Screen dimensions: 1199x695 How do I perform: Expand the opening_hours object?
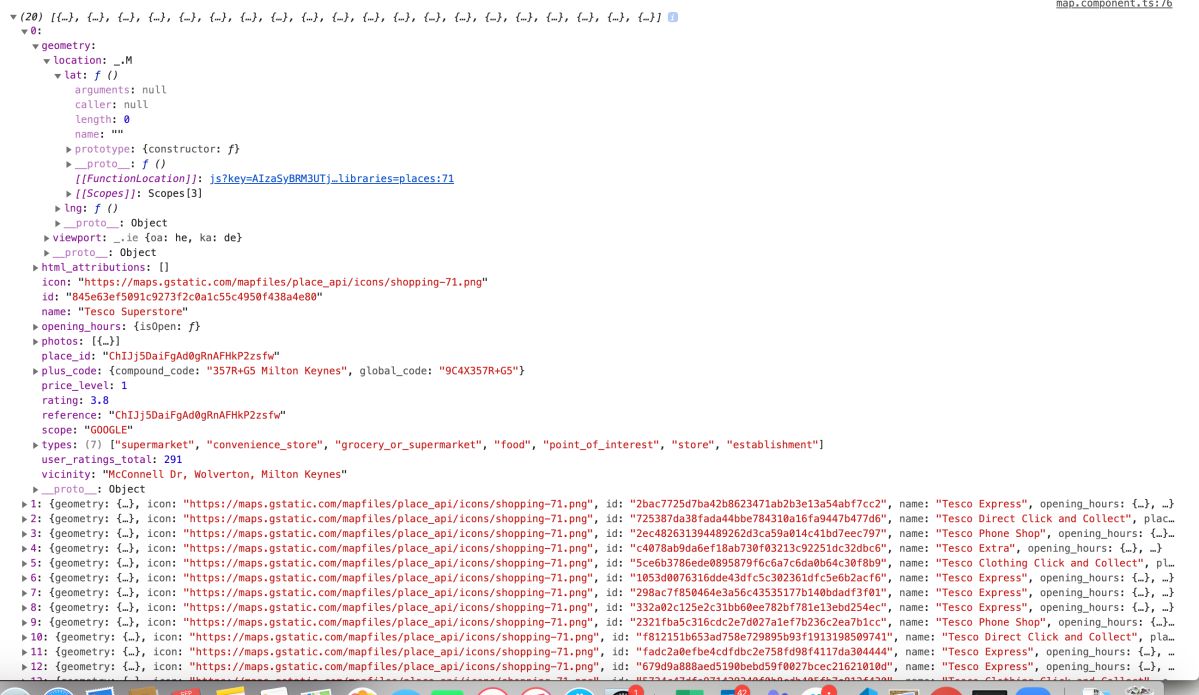point(35,326)
